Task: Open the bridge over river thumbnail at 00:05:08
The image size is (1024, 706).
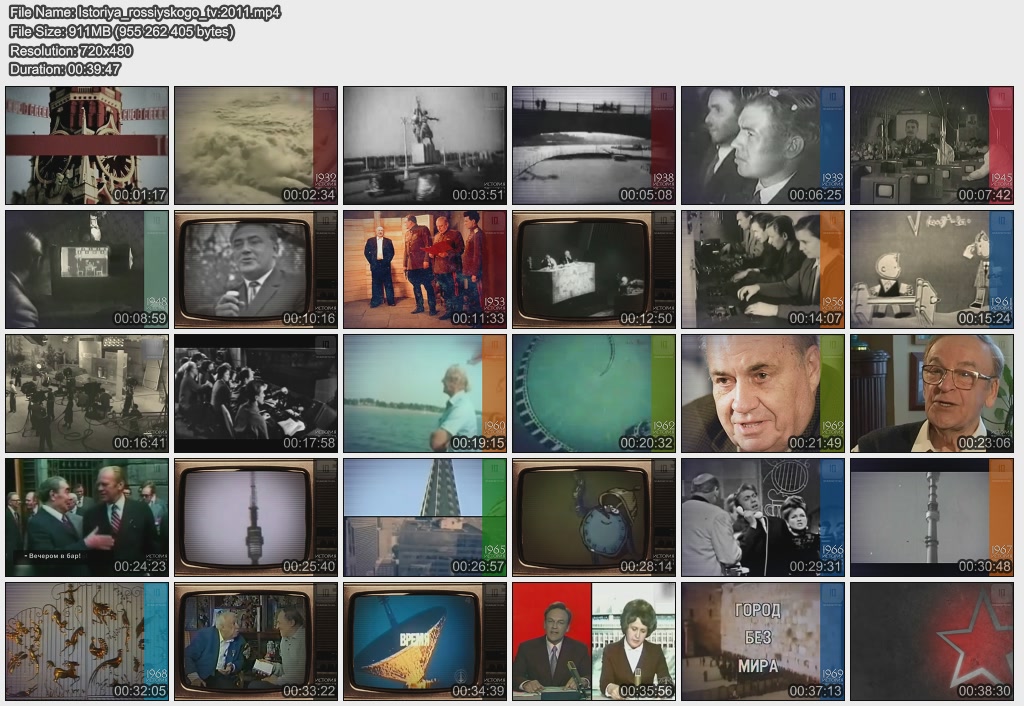Action: (594, 145)
